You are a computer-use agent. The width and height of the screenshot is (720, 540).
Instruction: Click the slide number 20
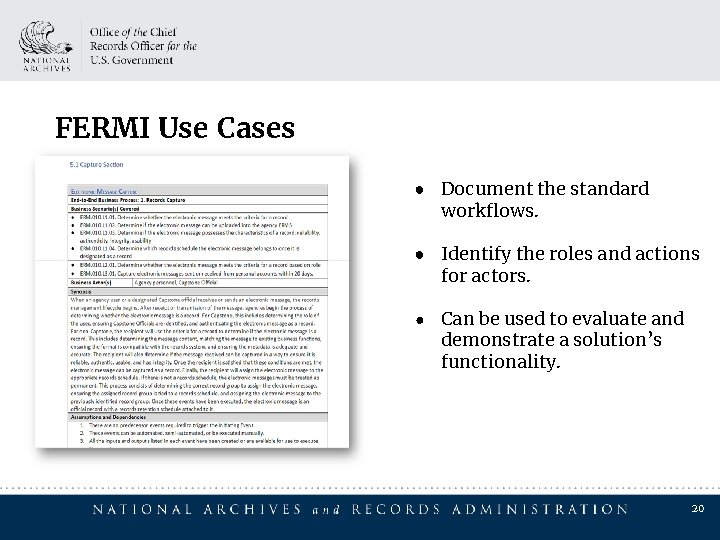[x=698, y=508]
